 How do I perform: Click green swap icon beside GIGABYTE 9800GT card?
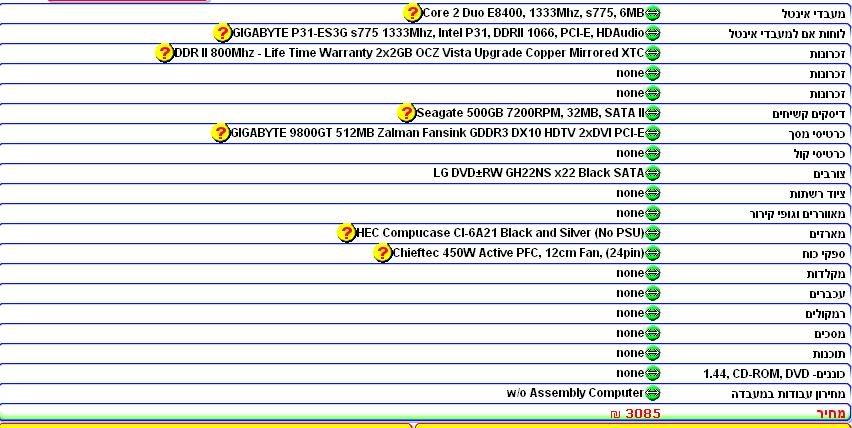653,133
